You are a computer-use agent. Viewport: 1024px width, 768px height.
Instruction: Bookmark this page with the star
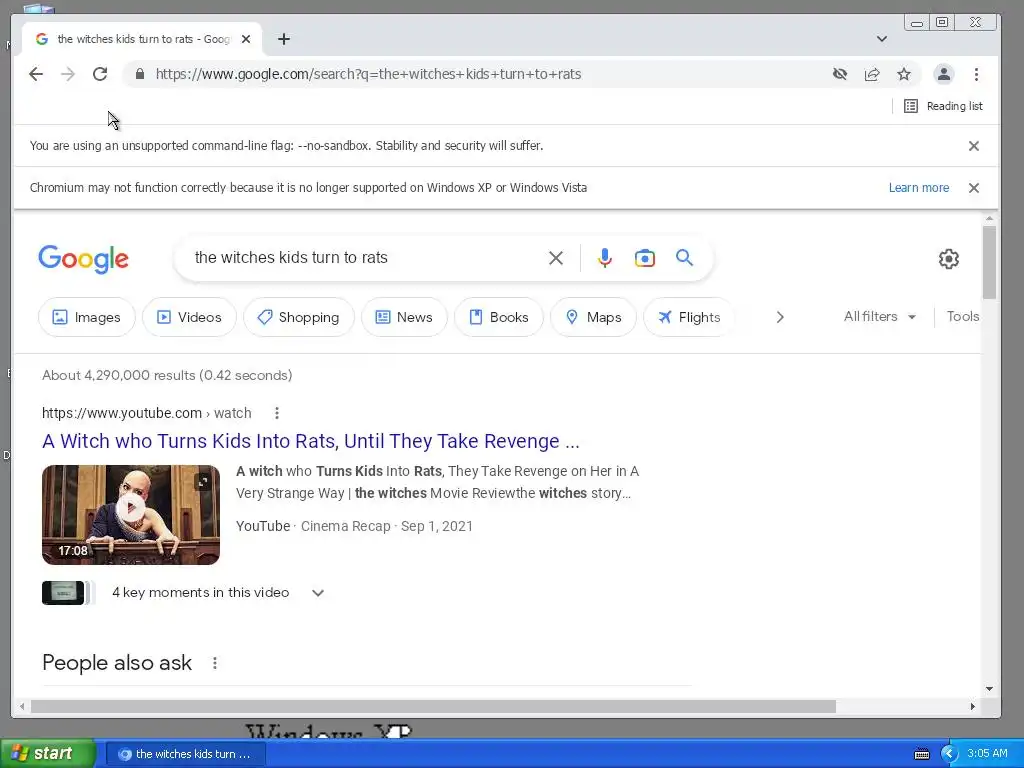tap(904, 74)
